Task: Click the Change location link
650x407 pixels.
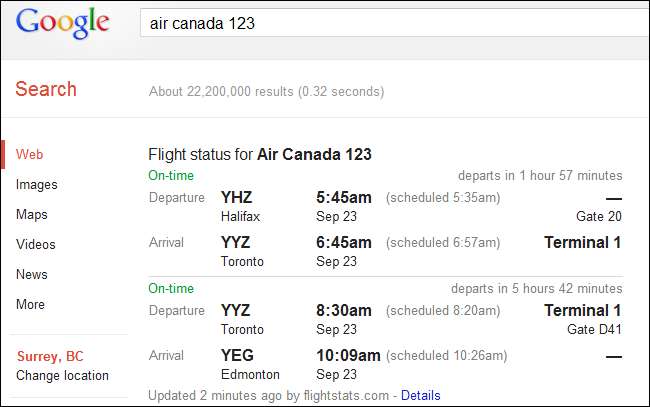Action: pyautogui.click(x=62, y=376)
